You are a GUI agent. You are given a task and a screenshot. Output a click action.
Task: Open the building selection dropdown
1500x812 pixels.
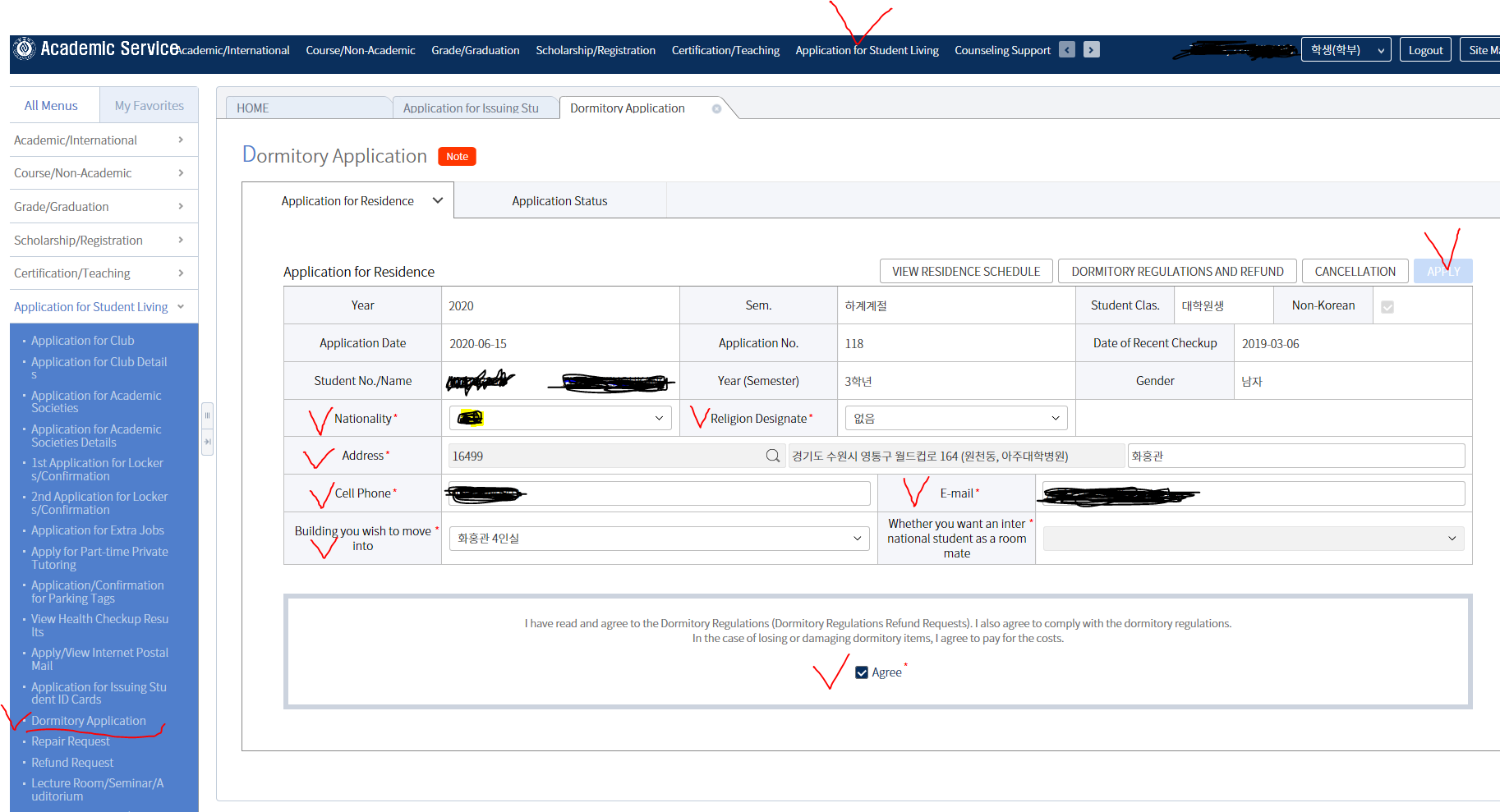(x=659, y=539)
